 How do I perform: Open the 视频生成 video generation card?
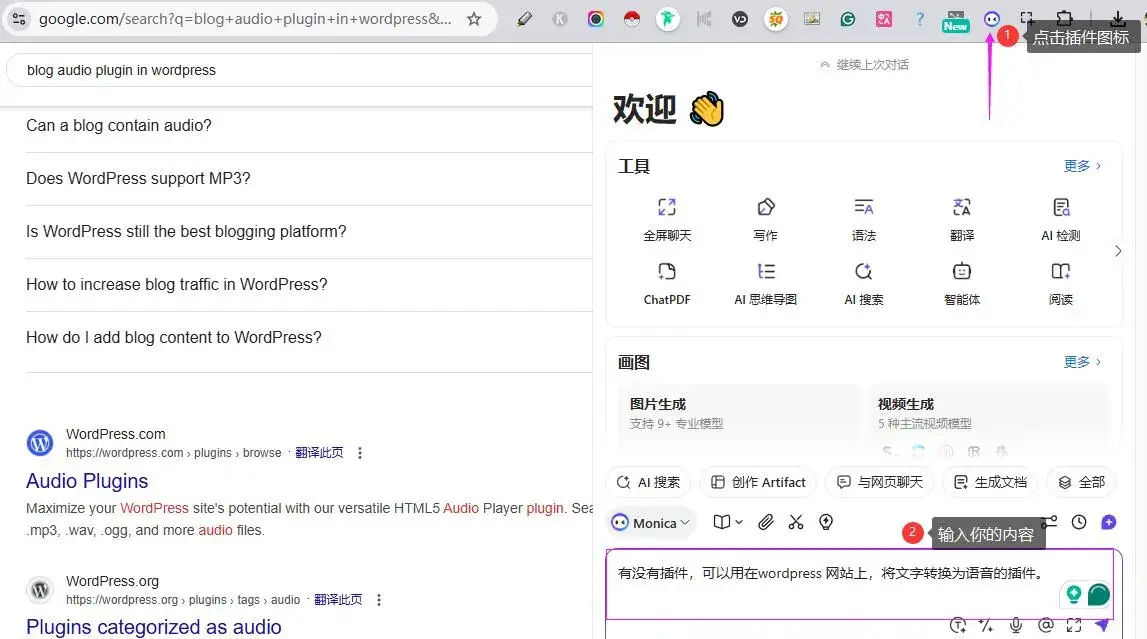pos(988,415)
